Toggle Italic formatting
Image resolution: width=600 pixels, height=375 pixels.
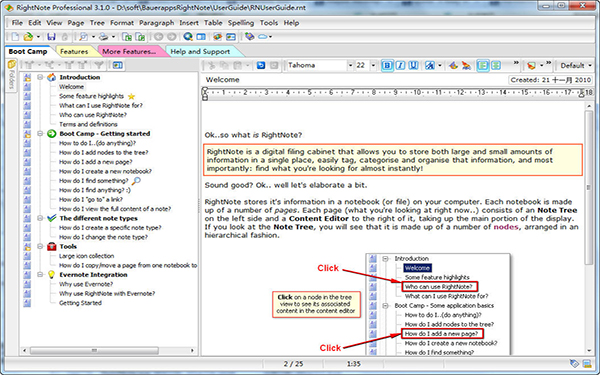pos(400,65)
